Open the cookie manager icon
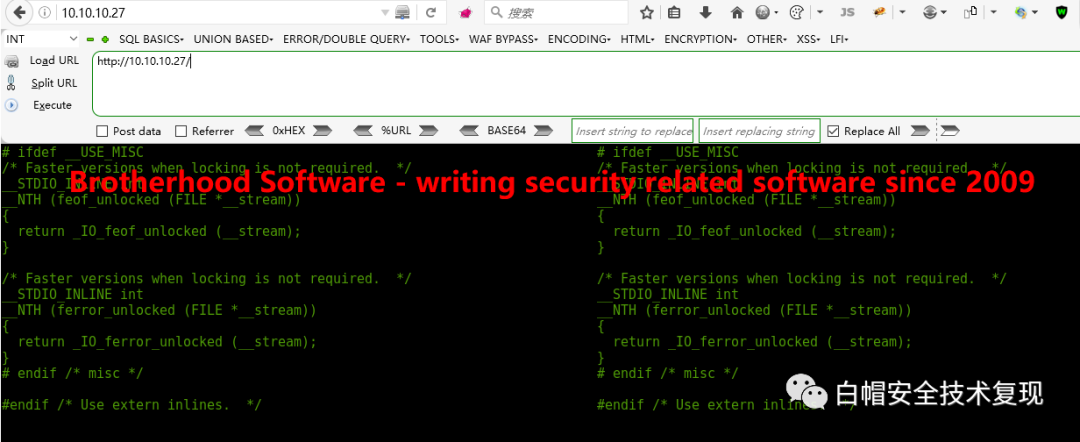Screen dimensions: 1080x442 pyautogui.click(x=796, y=12)
